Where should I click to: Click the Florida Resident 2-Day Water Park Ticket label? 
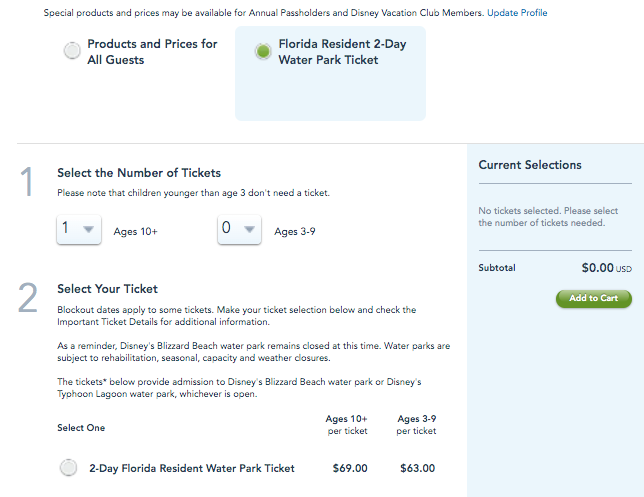coord(342,52)
